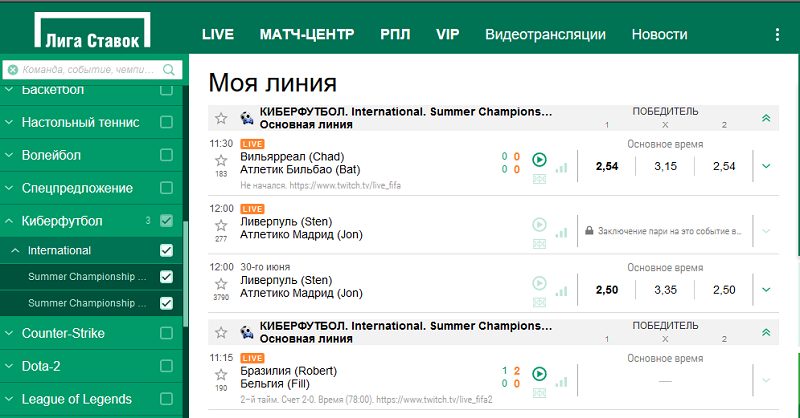Collapse the first КИБЕРФУТБОЛ section

pyautogui.click(x=766, y=118)
